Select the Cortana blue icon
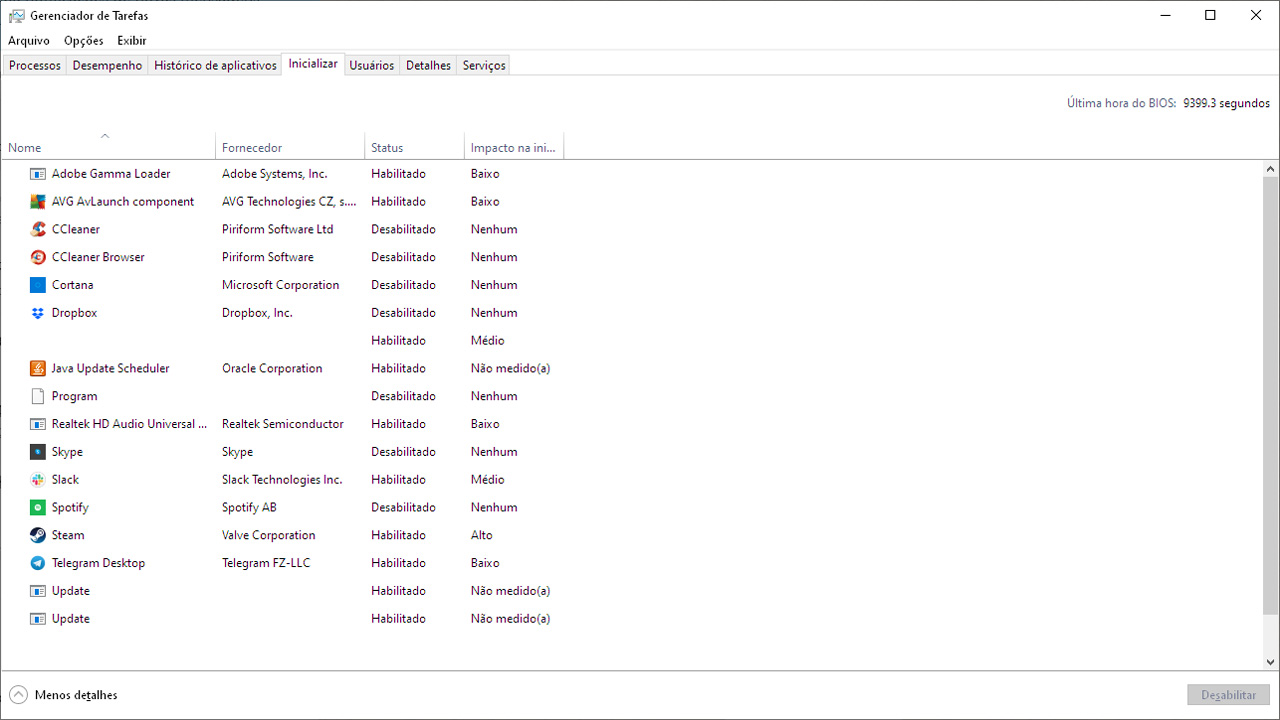Screen dimensions: 1280x720 point(38,285)
